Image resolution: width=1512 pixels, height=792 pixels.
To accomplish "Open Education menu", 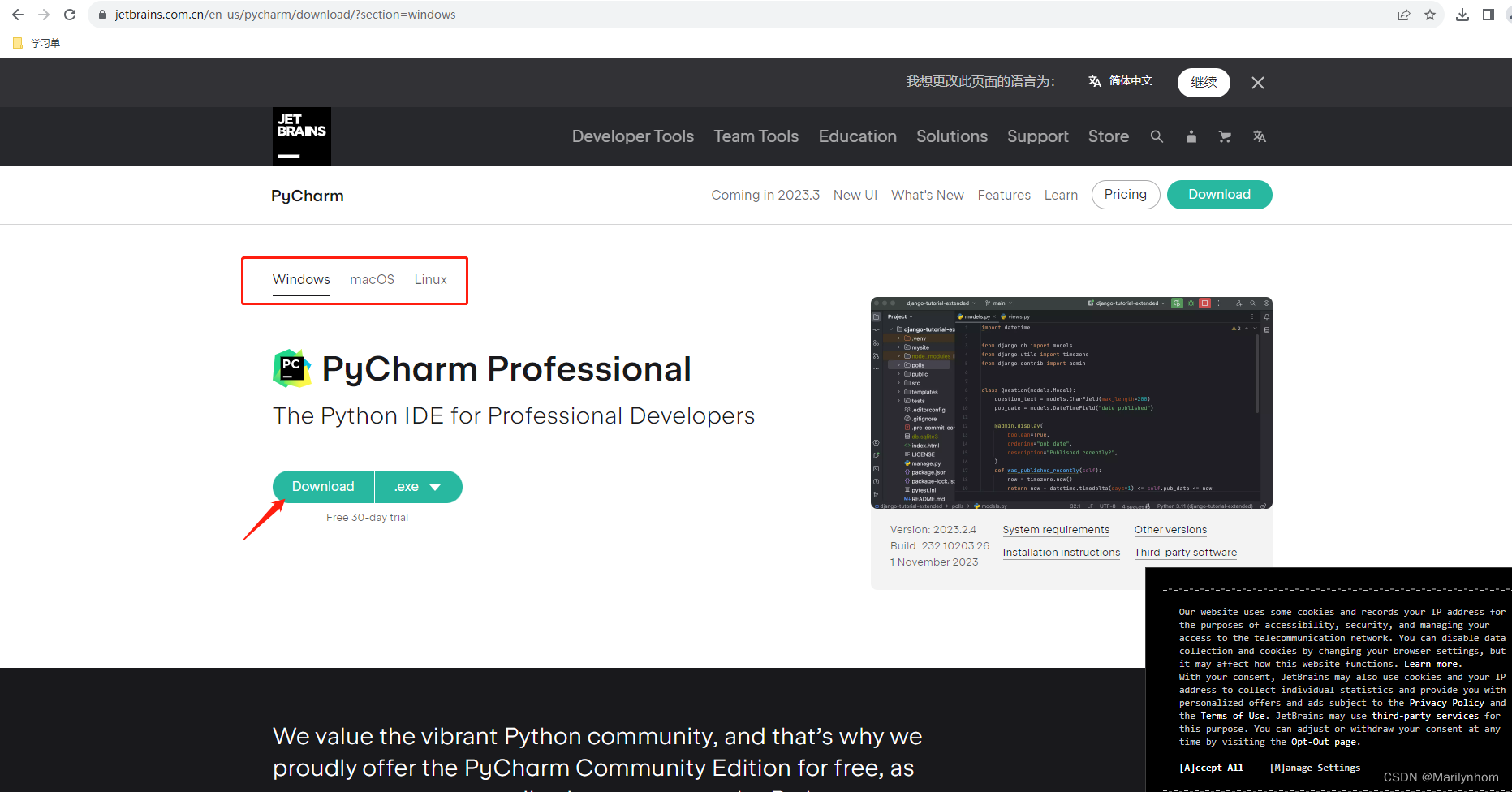I will click(x=858, y=136).
